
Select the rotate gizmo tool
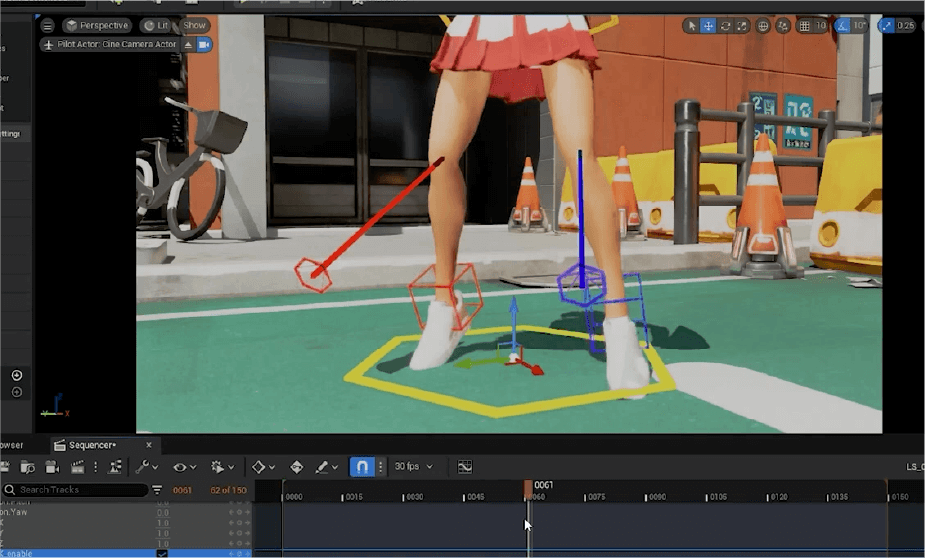click(x=725, y=26)
